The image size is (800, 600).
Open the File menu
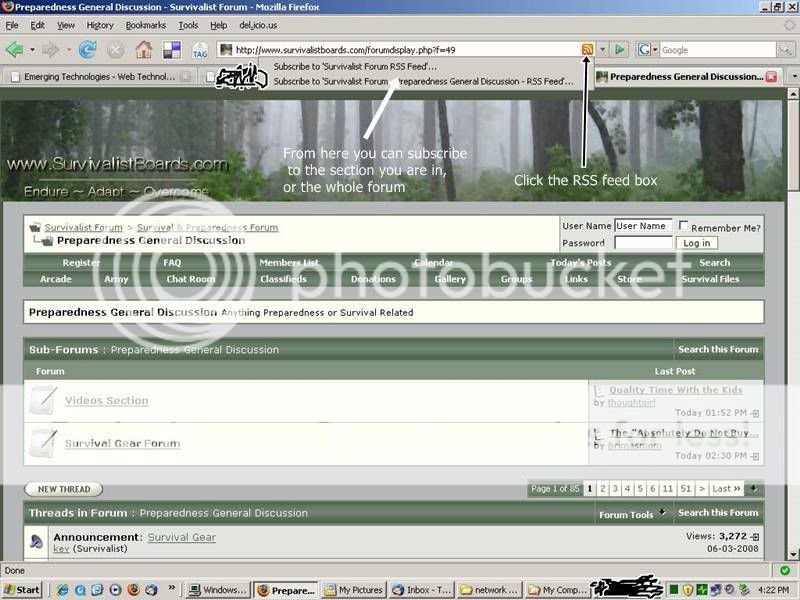tap(12, 25)
